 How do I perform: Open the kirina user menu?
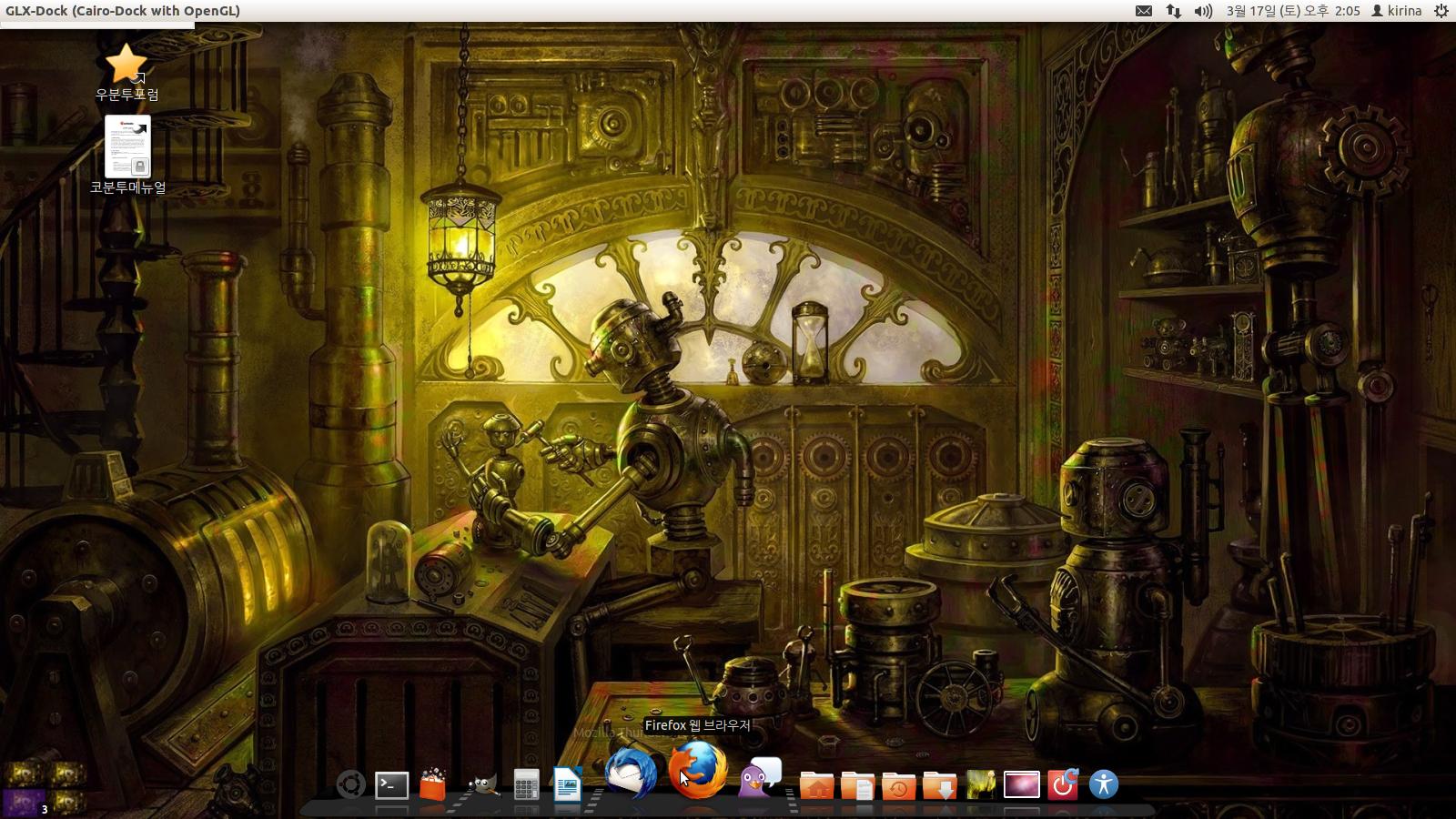coord(1396,11)
